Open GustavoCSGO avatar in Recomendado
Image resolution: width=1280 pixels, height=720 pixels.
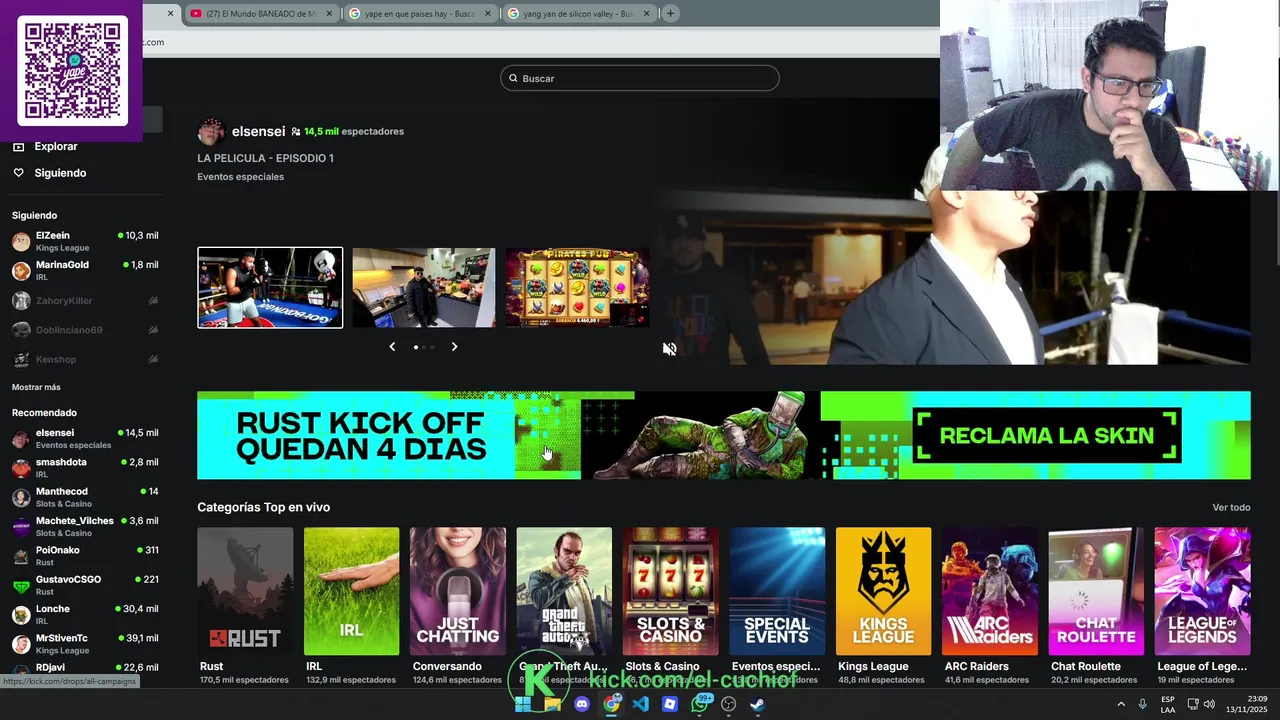click(x=21, y=585)
